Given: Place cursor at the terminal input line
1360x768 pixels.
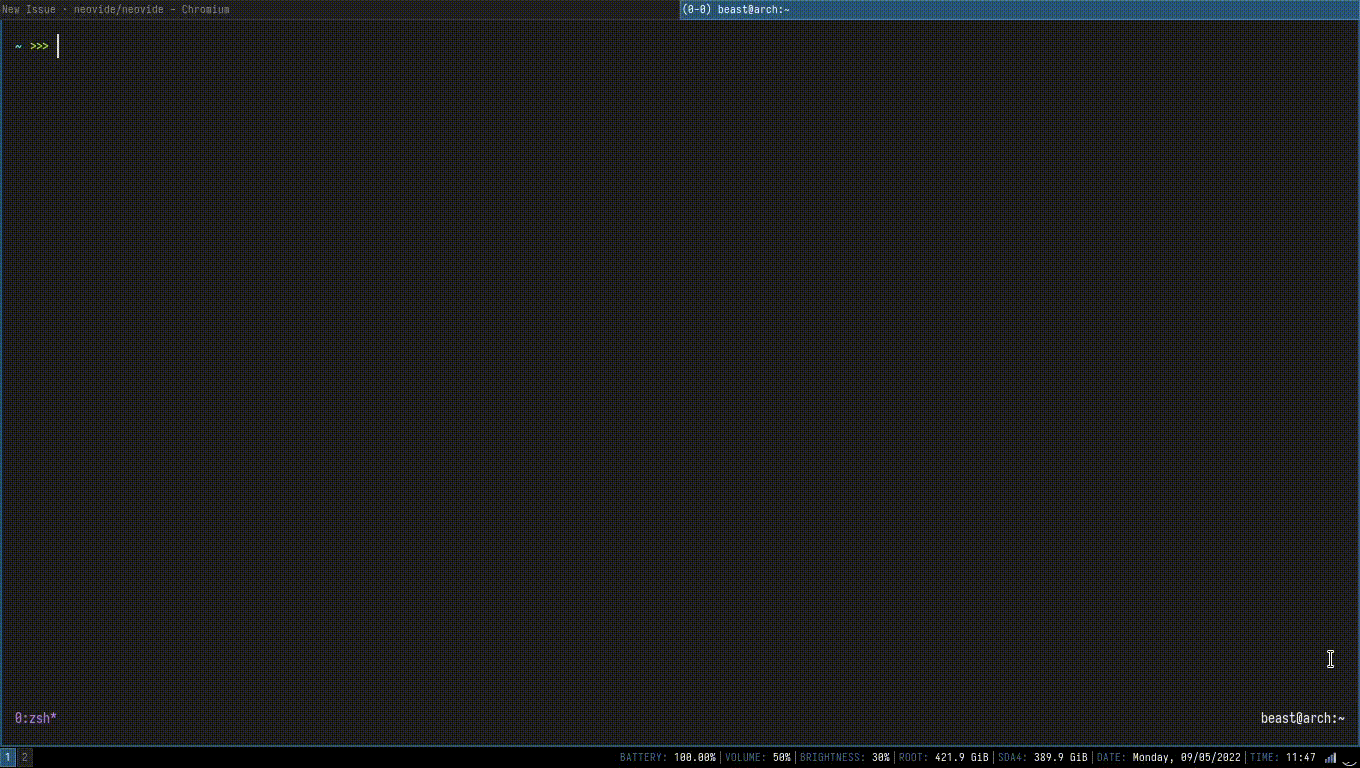Looking at the screenshot, I should [58, 46].
